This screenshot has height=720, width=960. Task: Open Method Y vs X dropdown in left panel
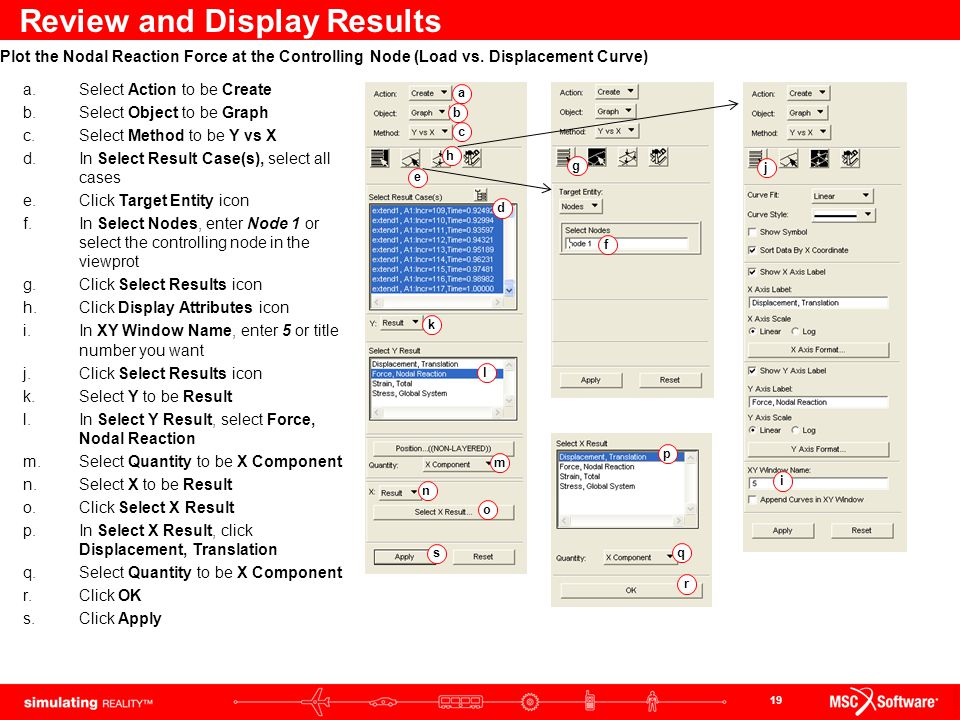click(x=429, y=132)
